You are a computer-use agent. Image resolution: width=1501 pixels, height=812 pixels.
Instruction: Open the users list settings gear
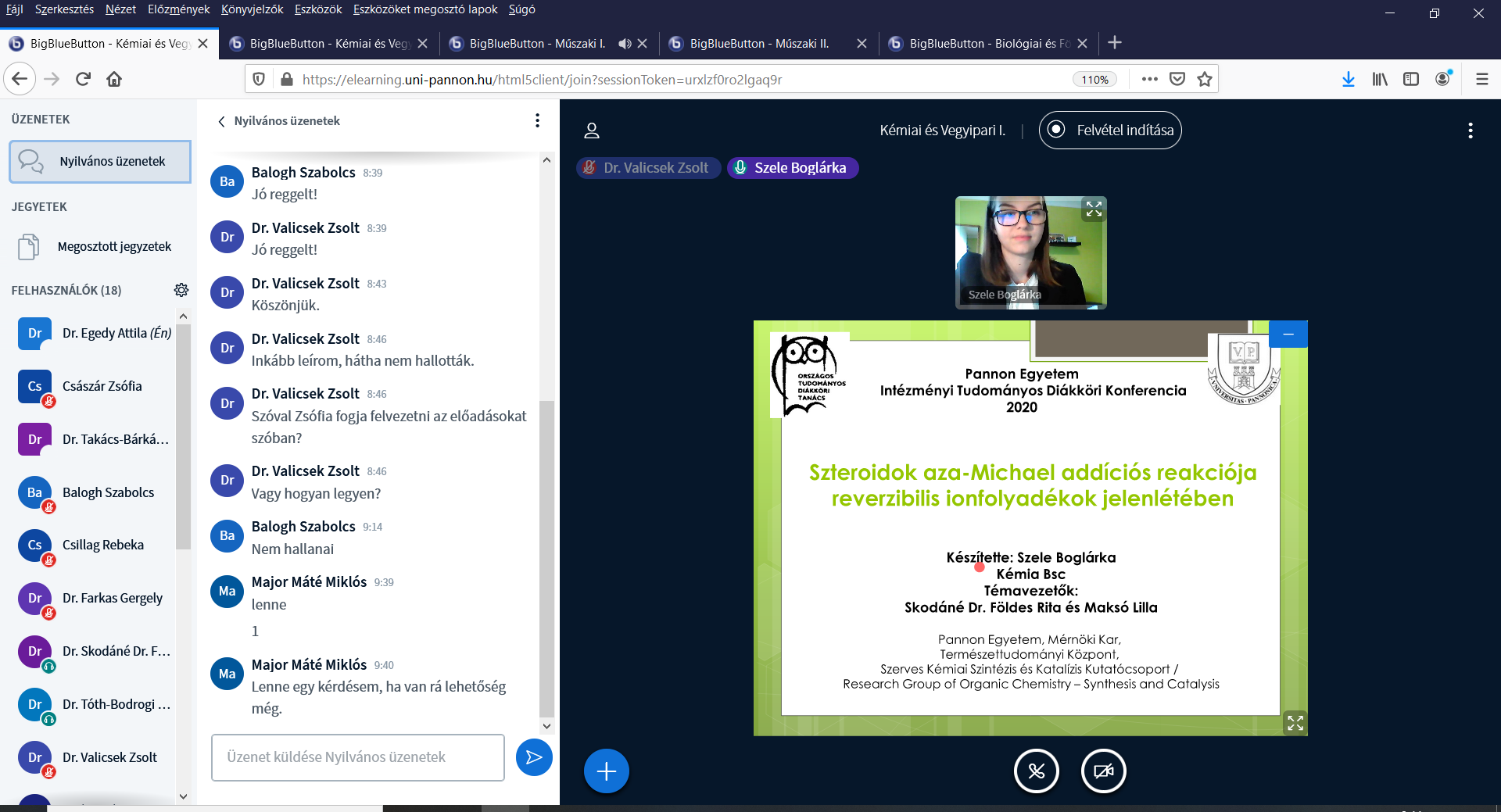tap(181, 290)
